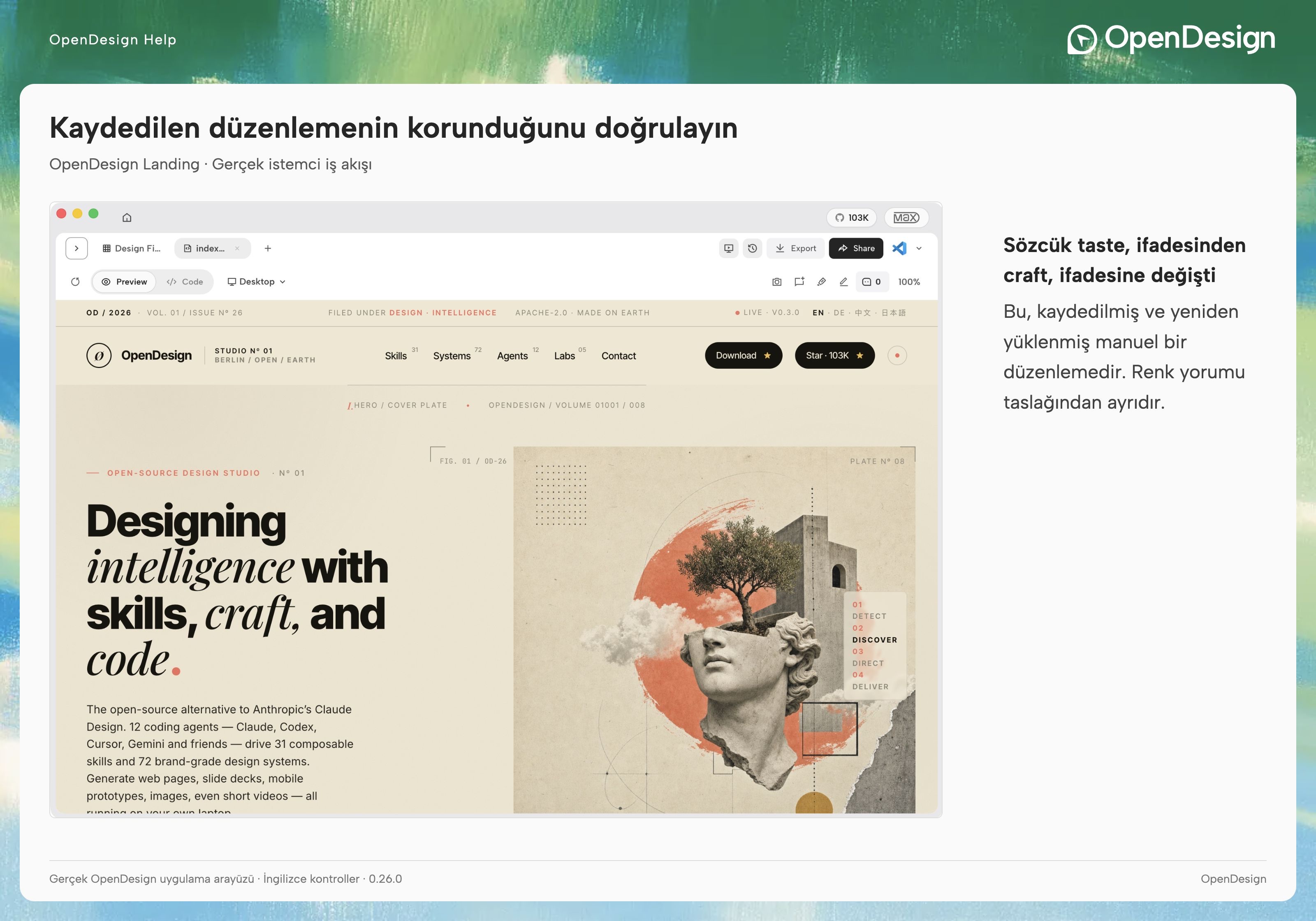Click the Download button with star
The image size is (1316, 921).
coord(744,355)
